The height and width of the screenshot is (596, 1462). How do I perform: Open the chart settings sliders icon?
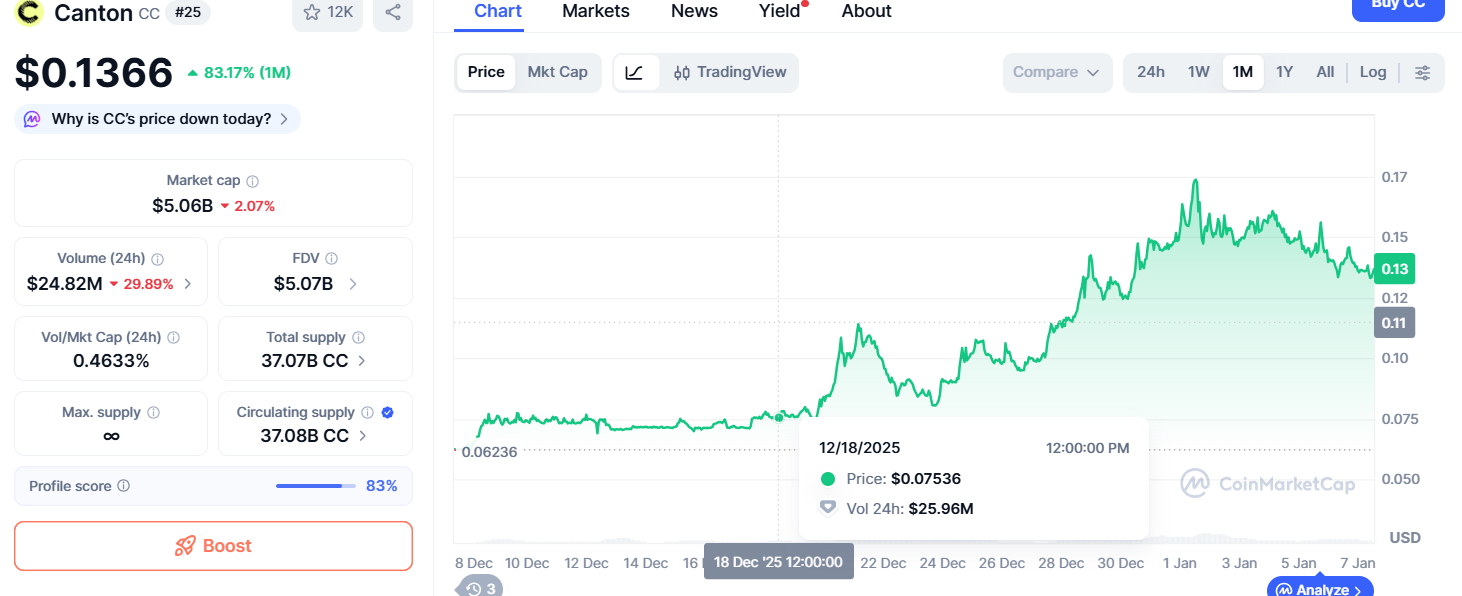pyautogui.click(x=1423, y=72)
